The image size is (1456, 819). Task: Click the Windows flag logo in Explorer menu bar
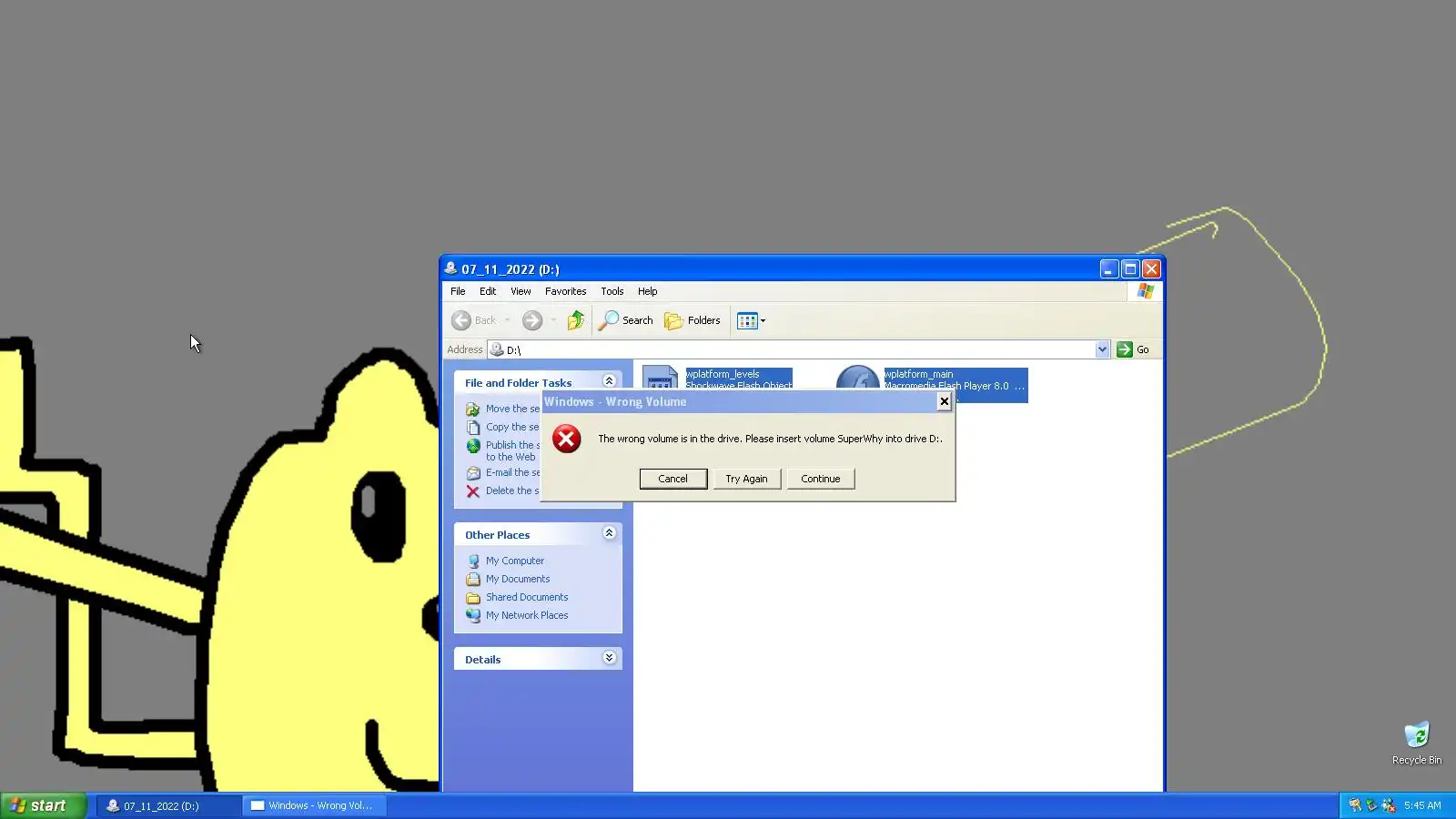tap(1145, 291)
